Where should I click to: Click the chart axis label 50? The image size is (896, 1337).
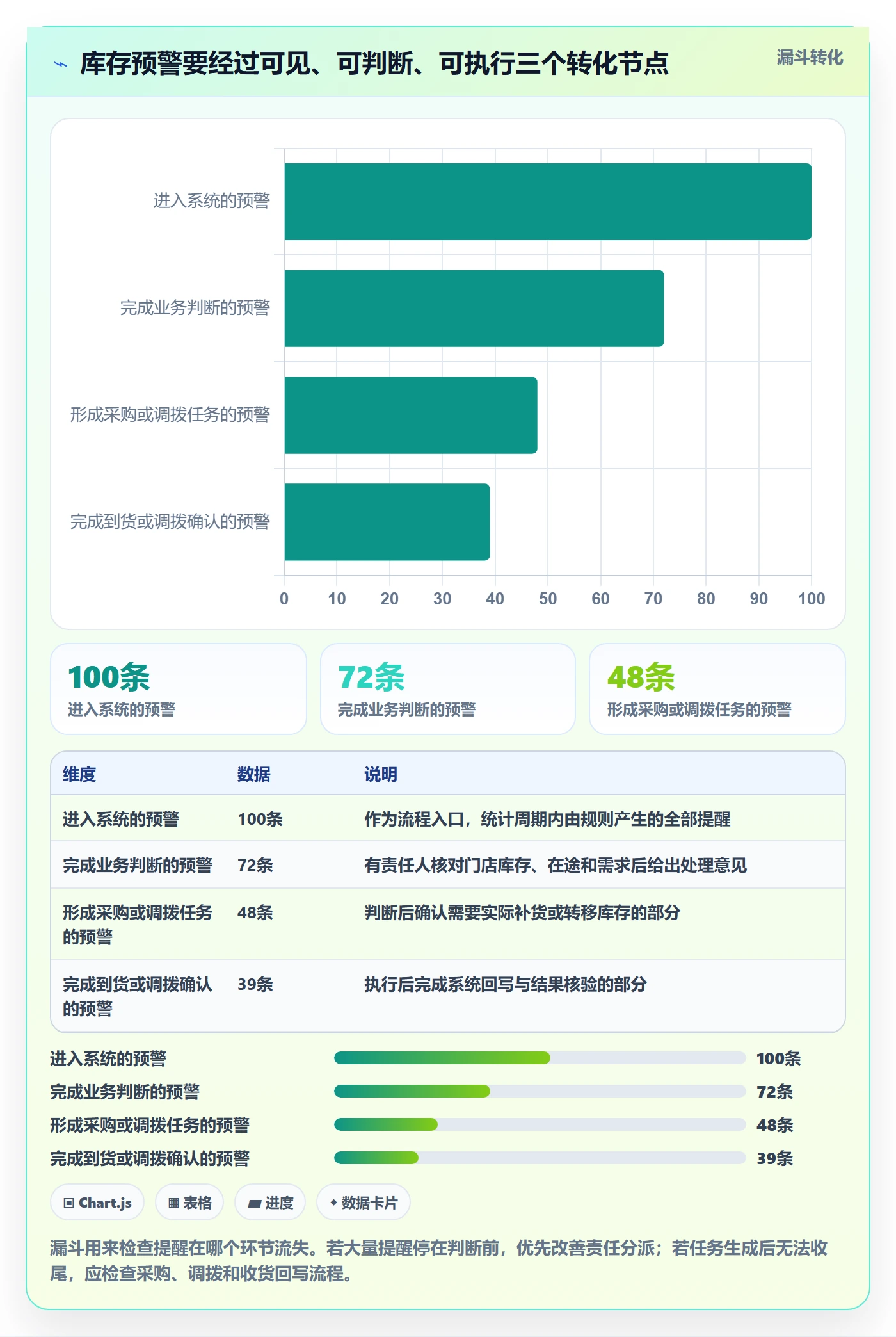pos(548,599)
